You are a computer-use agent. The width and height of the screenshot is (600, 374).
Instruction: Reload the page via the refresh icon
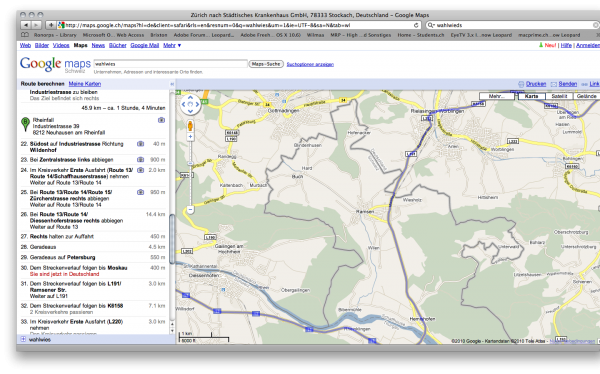pos(416,25)
